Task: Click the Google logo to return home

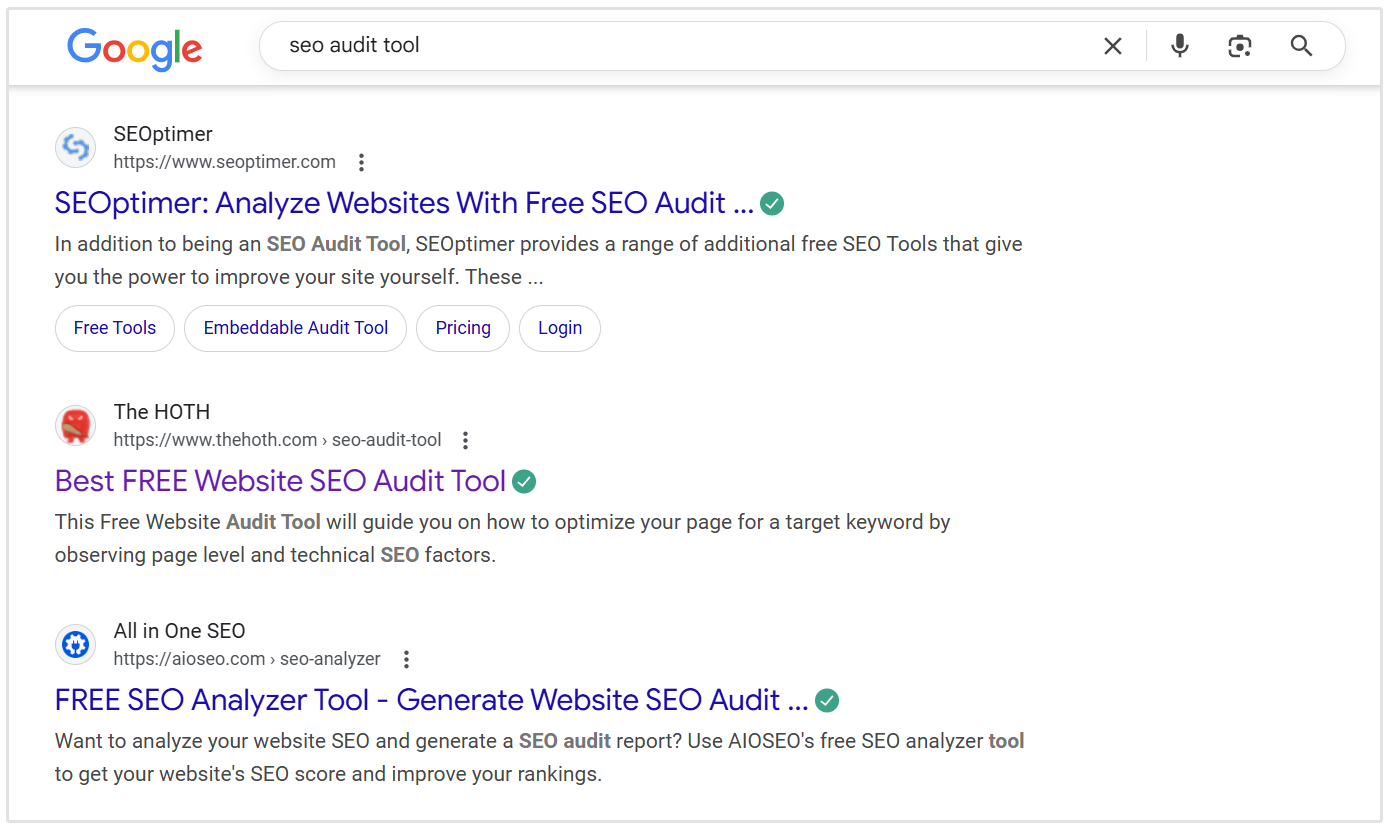Action: 134,46
